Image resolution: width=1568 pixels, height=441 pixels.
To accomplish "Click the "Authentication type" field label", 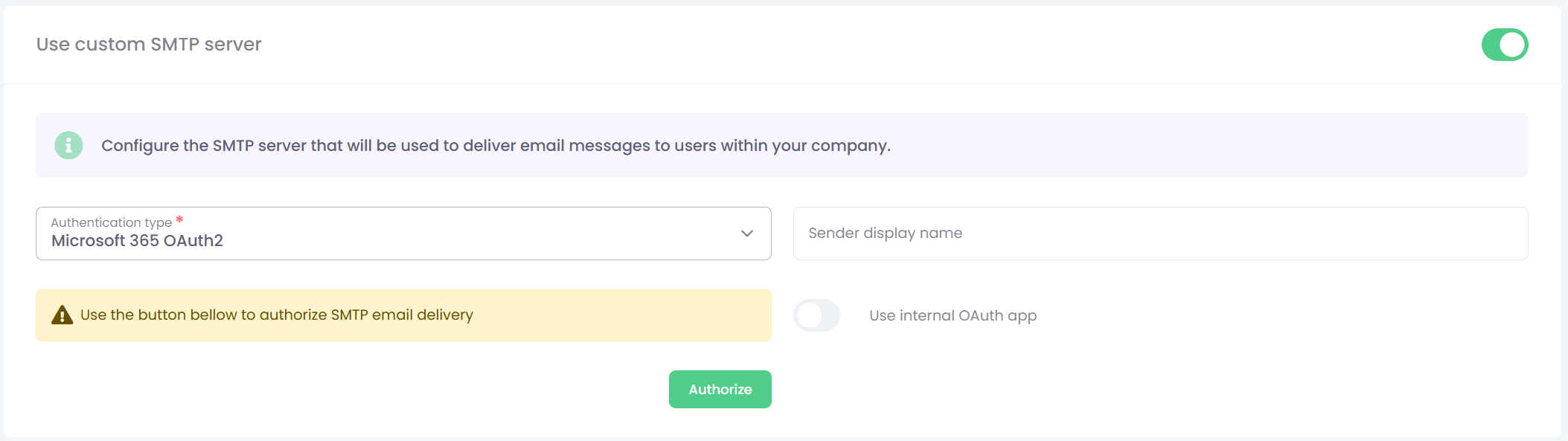I will [x=111, y=222].
